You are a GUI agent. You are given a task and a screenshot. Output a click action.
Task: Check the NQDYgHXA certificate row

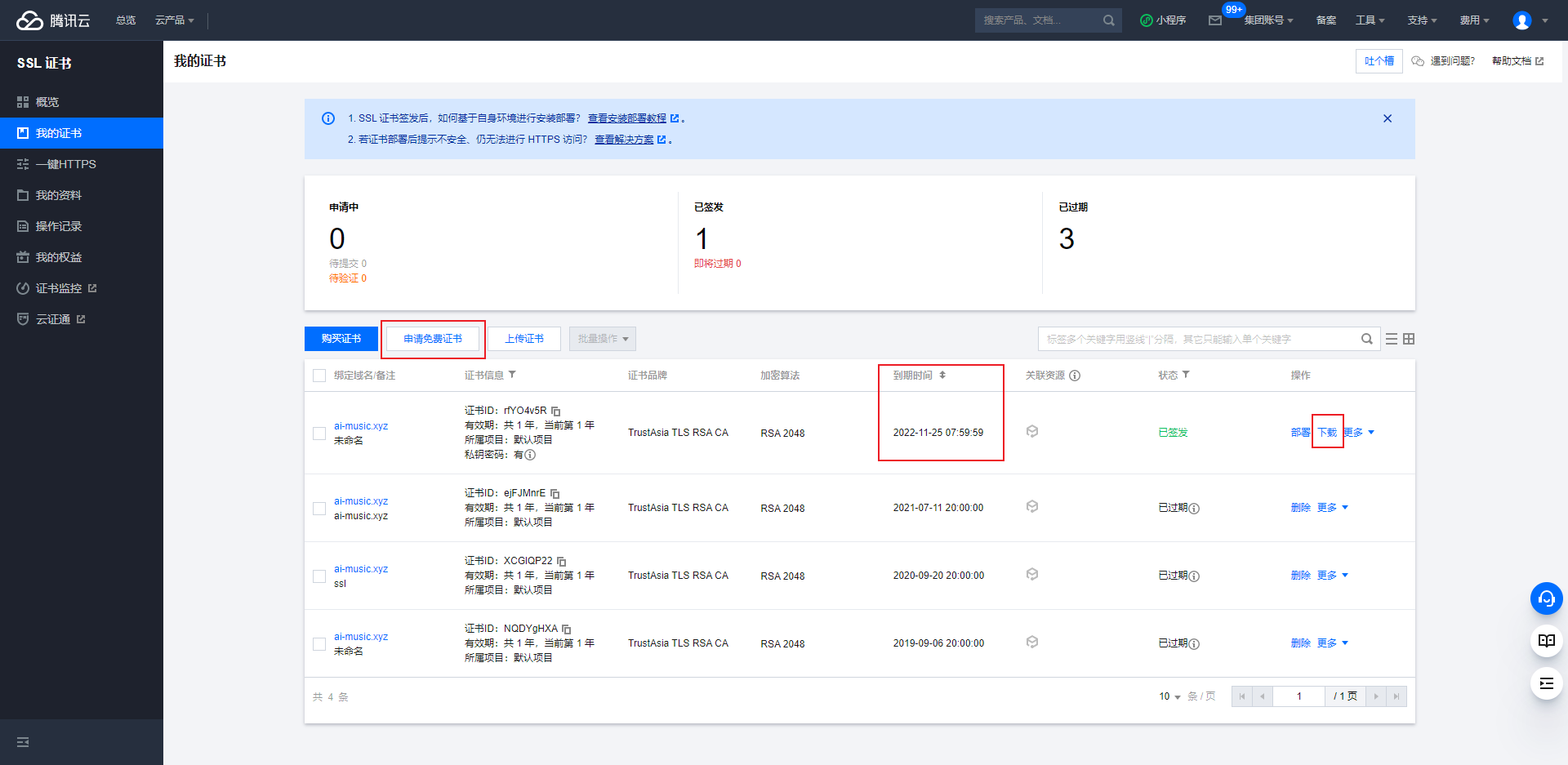(x=319, y=644)
